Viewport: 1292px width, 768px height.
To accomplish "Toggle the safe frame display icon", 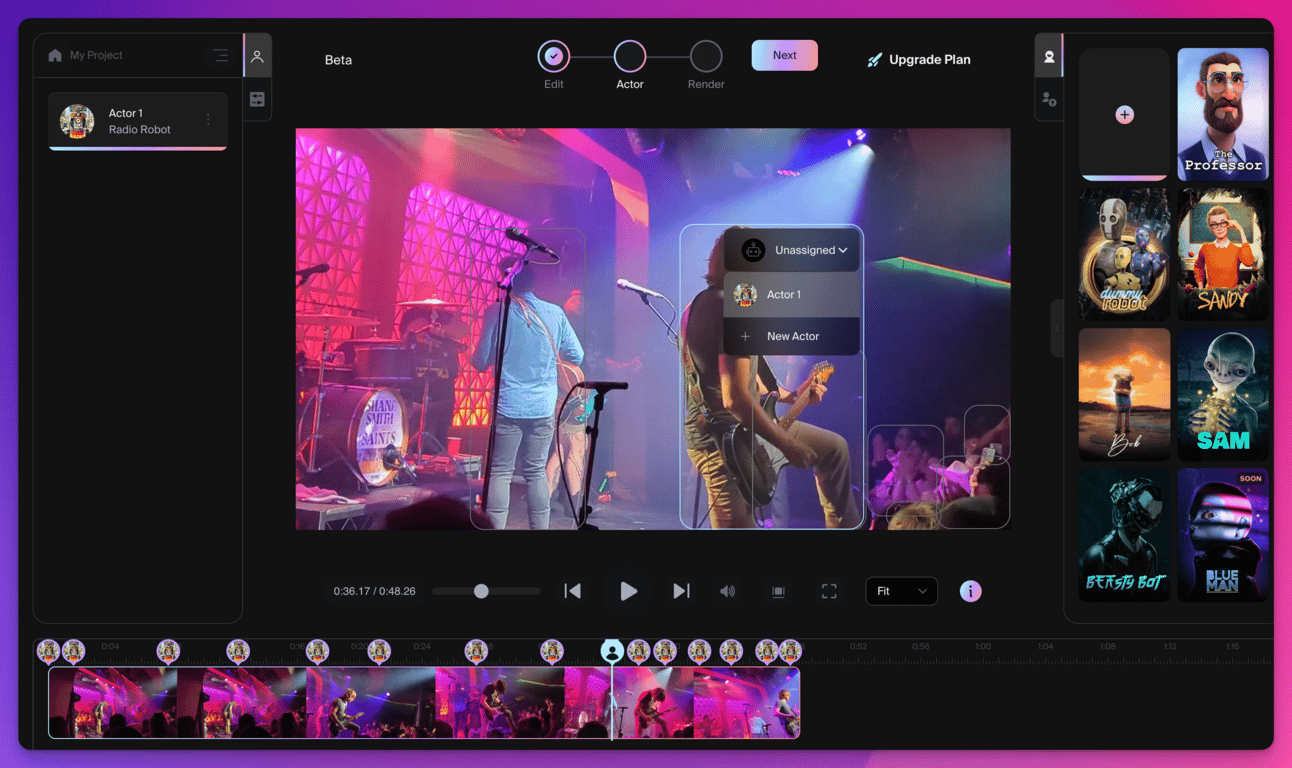I will point(778,591).
